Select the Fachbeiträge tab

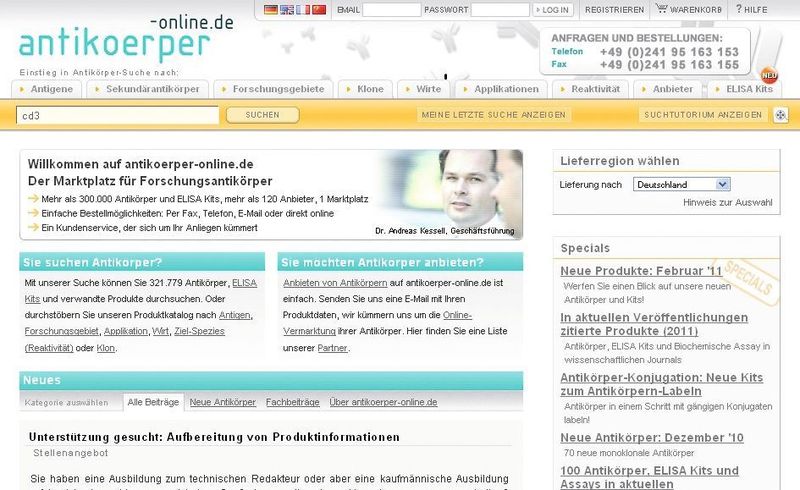[292, 402]
